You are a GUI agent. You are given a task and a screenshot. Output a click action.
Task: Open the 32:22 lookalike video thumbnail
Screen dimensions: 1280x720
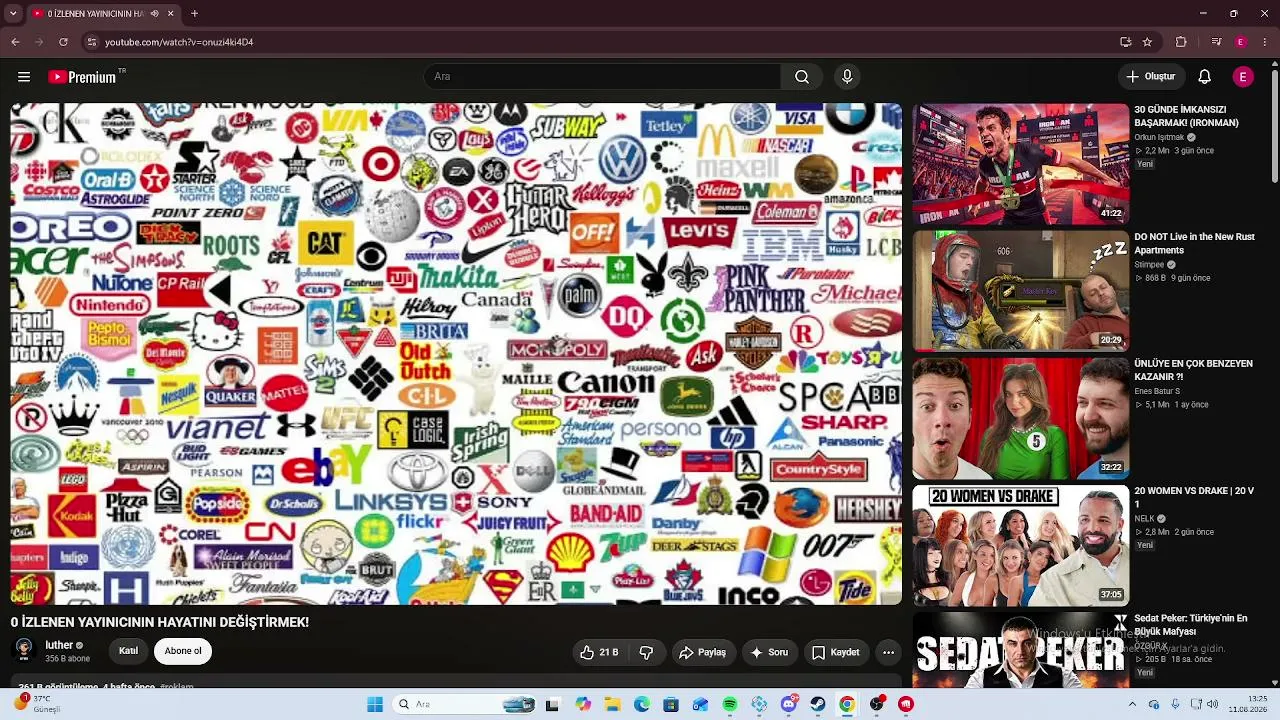pos(1021,418)
